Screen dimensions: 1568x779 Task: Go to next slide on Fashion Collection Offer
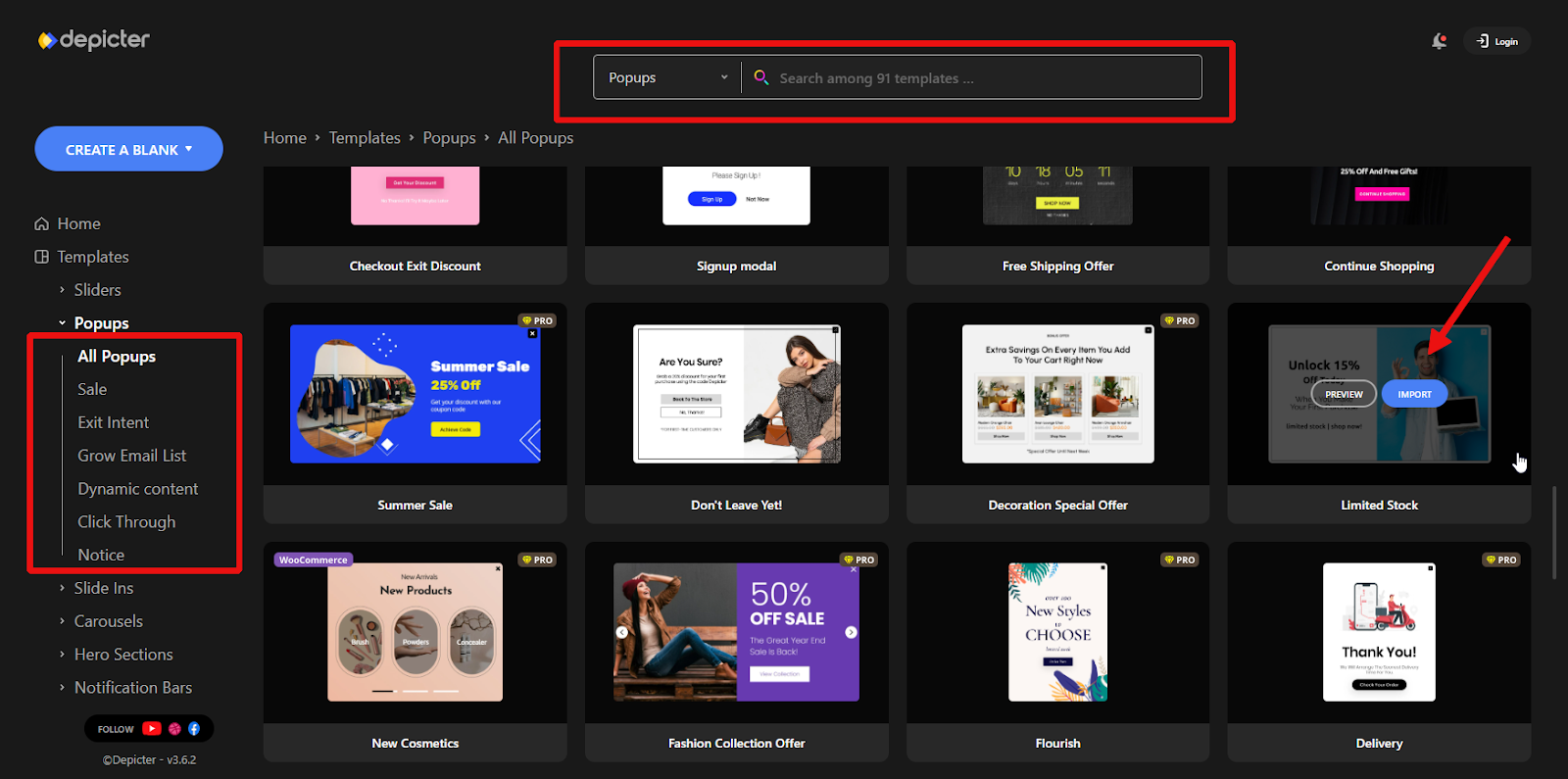point(851,632)
